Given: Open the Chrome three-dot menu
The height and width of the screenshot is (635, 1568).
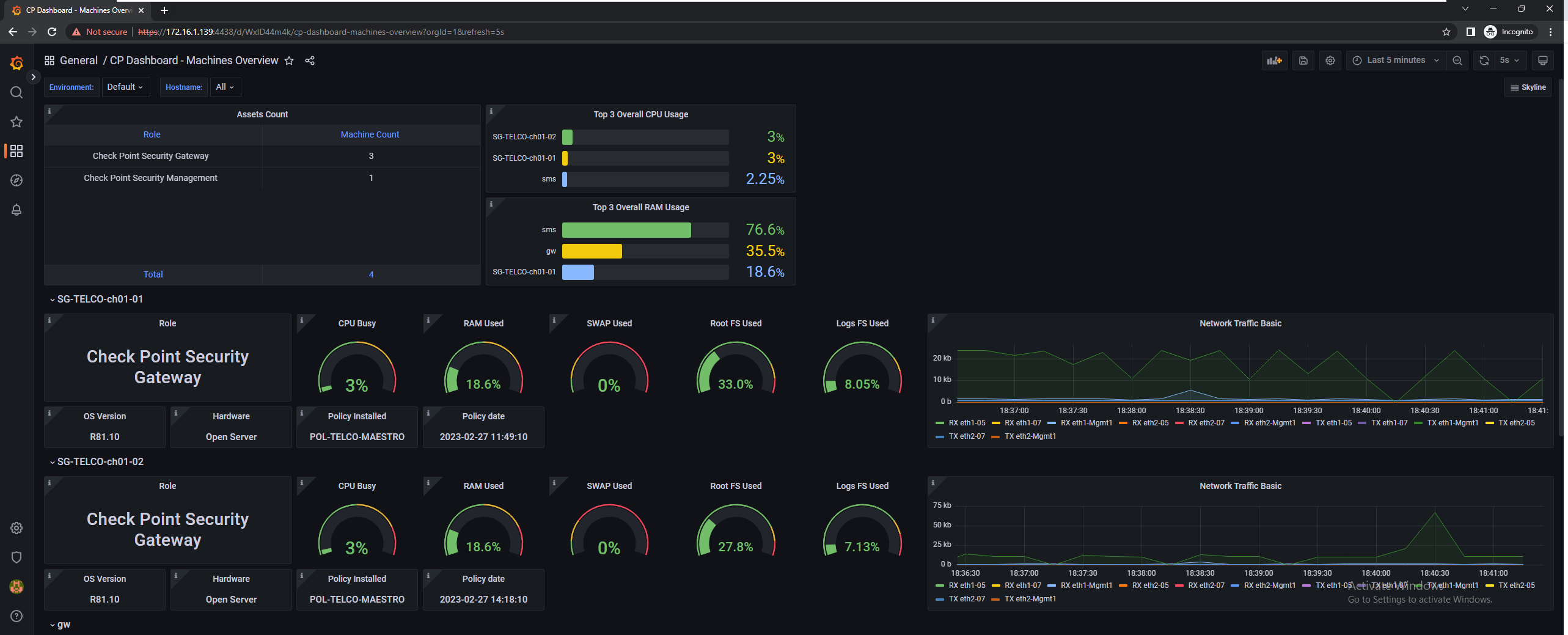Looking at the screenshot, I should click(x=1550, y=32).
